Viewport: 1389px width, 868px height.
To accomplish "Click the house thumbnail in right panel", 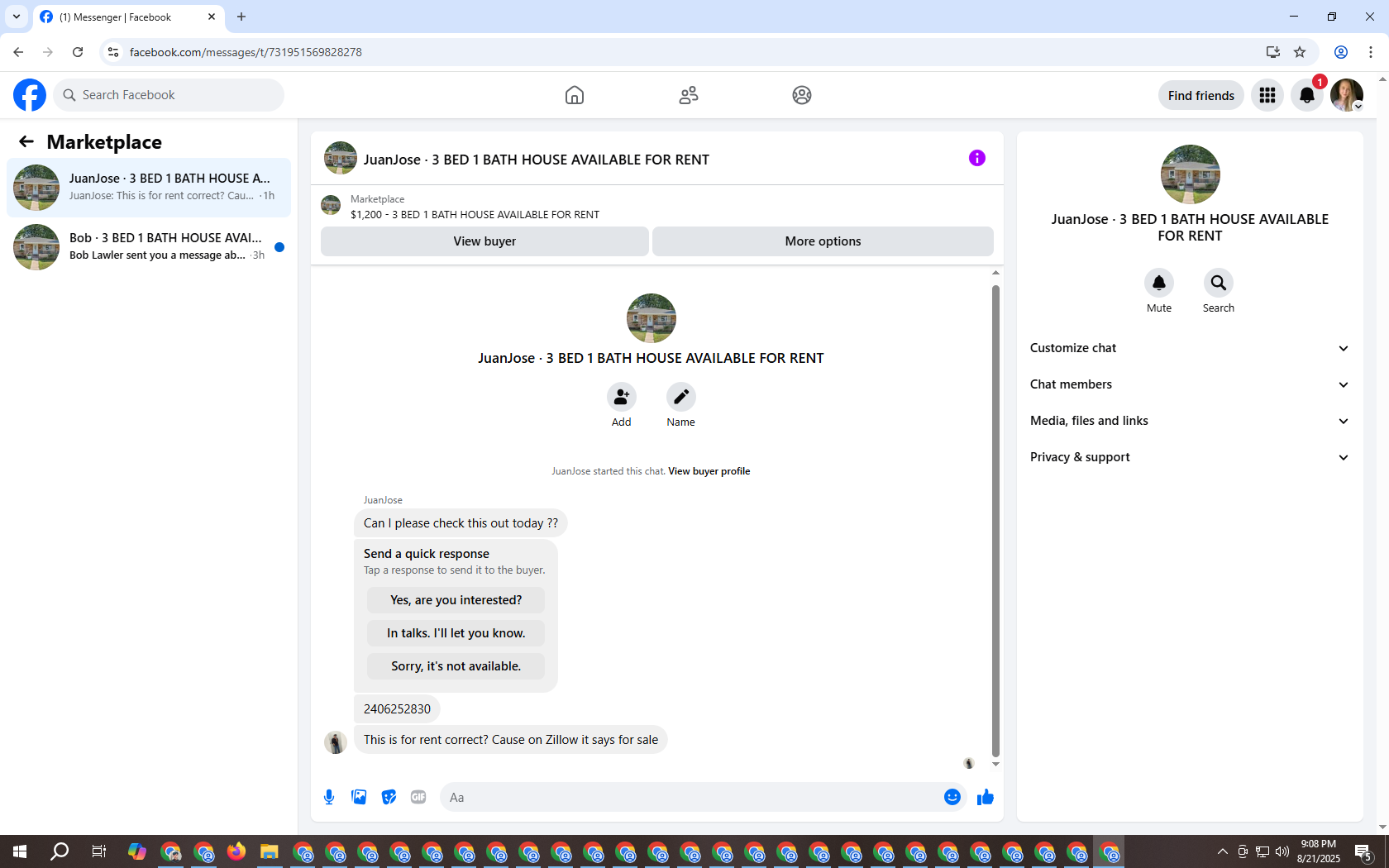I will point(1190,174).
